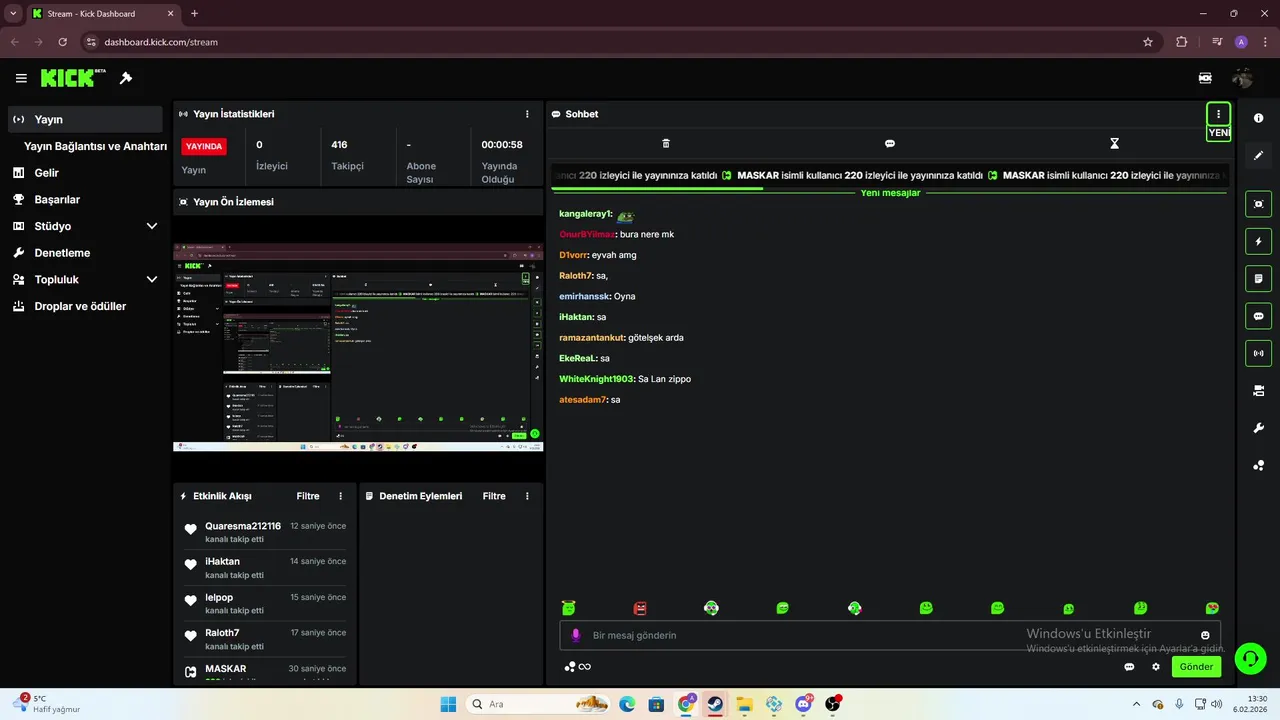Click username ramazantankut in chat
The height and width of the screenshot is (720, 1280).
[x=592, y=338]
